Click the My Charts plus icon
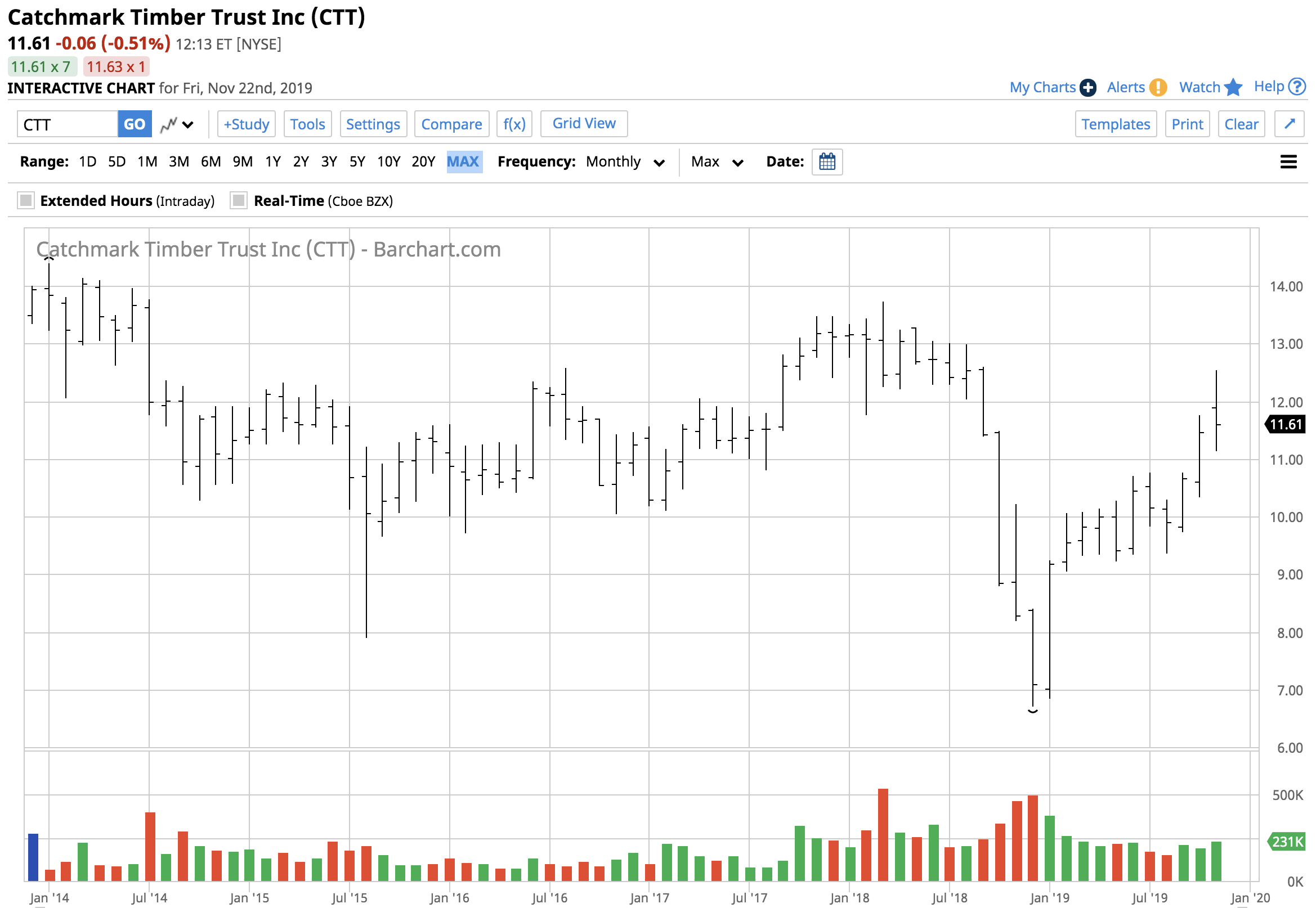This screenshot has width=1316, height=908. 1087,88
